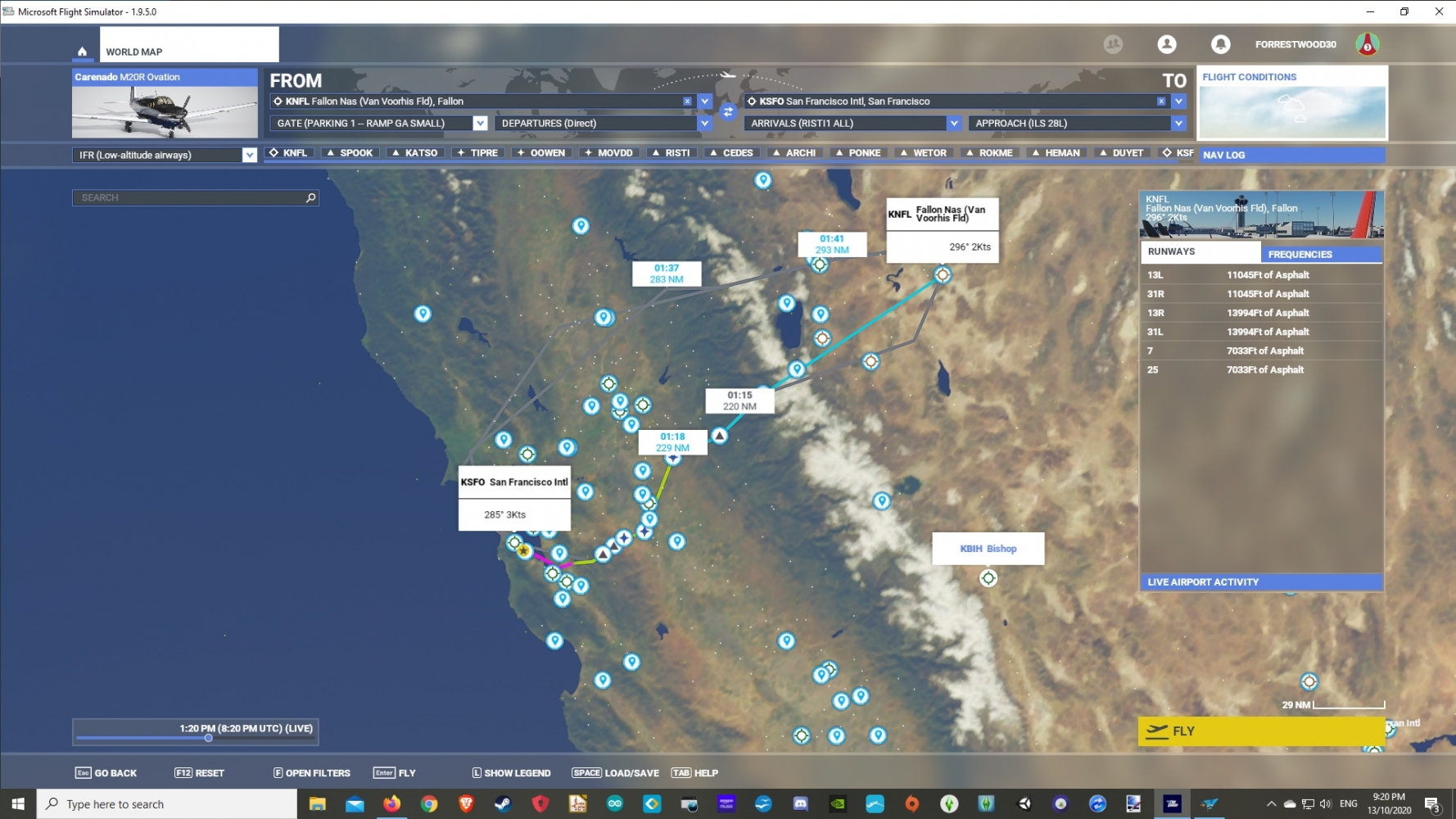Switch to the Frequencies tab

pos(1322,254)
